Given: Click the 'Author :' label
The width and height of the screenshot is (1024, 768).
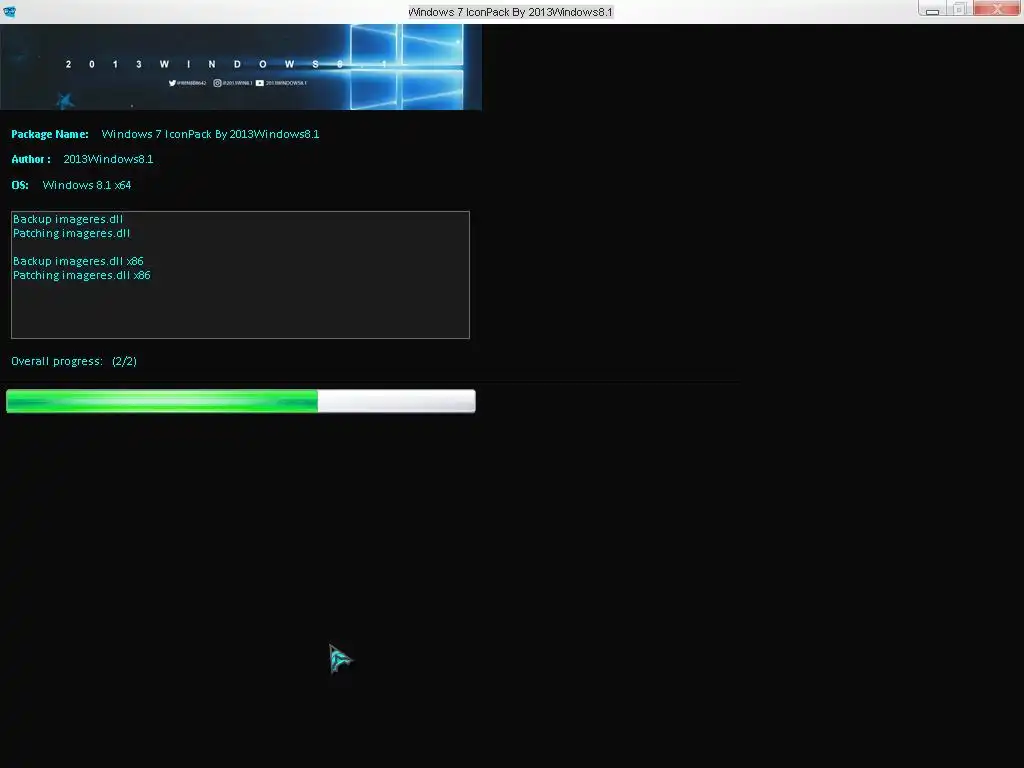Looking at the screenshot, I should 31,159.
